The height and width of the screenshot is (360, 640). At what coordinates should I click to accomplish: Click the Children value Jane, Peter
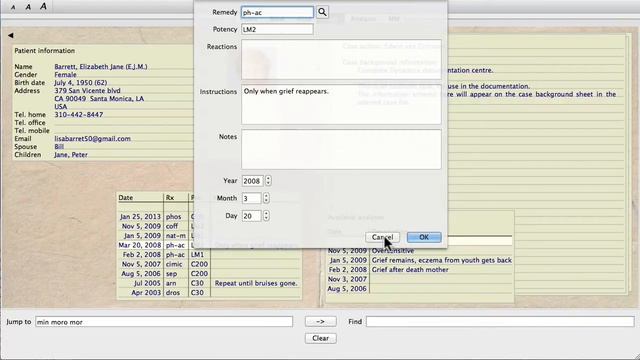[x=71, y=155]
